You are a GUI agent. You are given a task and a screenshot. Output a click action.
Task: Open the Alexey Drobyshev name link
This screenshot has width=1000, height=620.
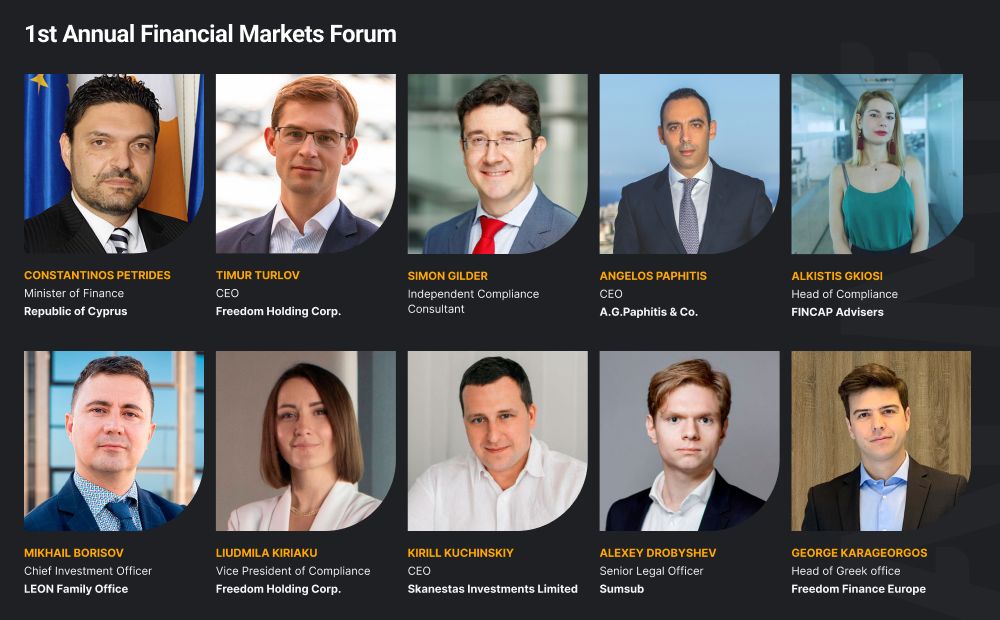pyautogui.click(x=657, y=553)
